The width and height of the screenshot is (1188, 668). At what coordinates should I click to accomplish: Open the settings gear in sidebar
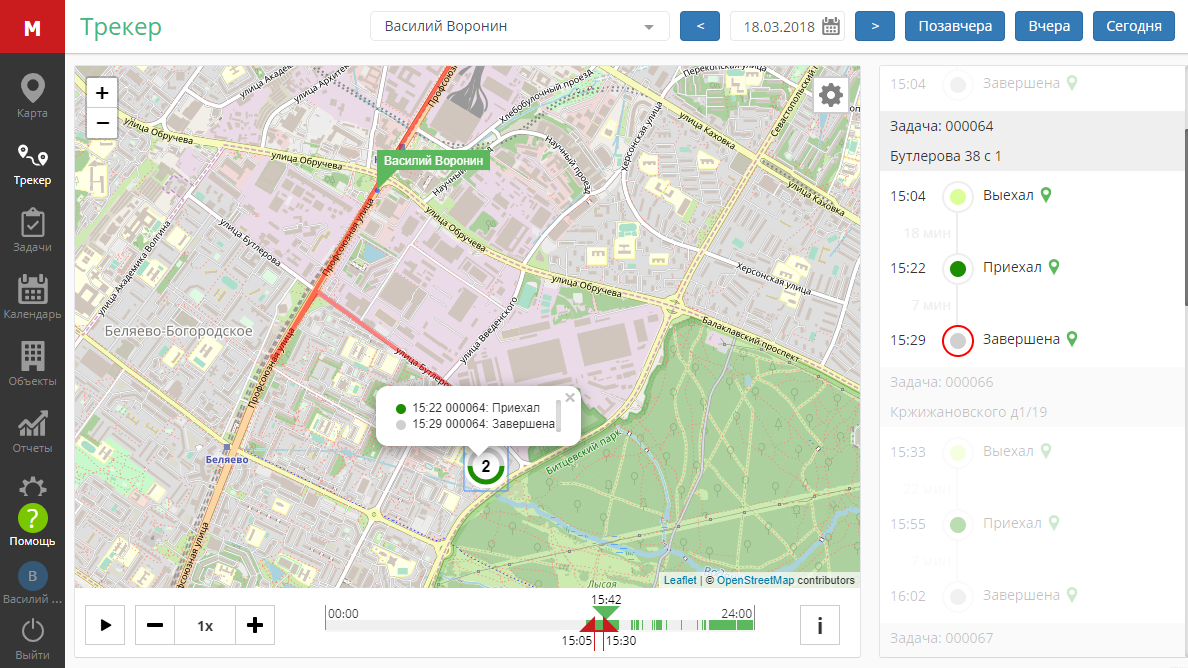(32, 486)
